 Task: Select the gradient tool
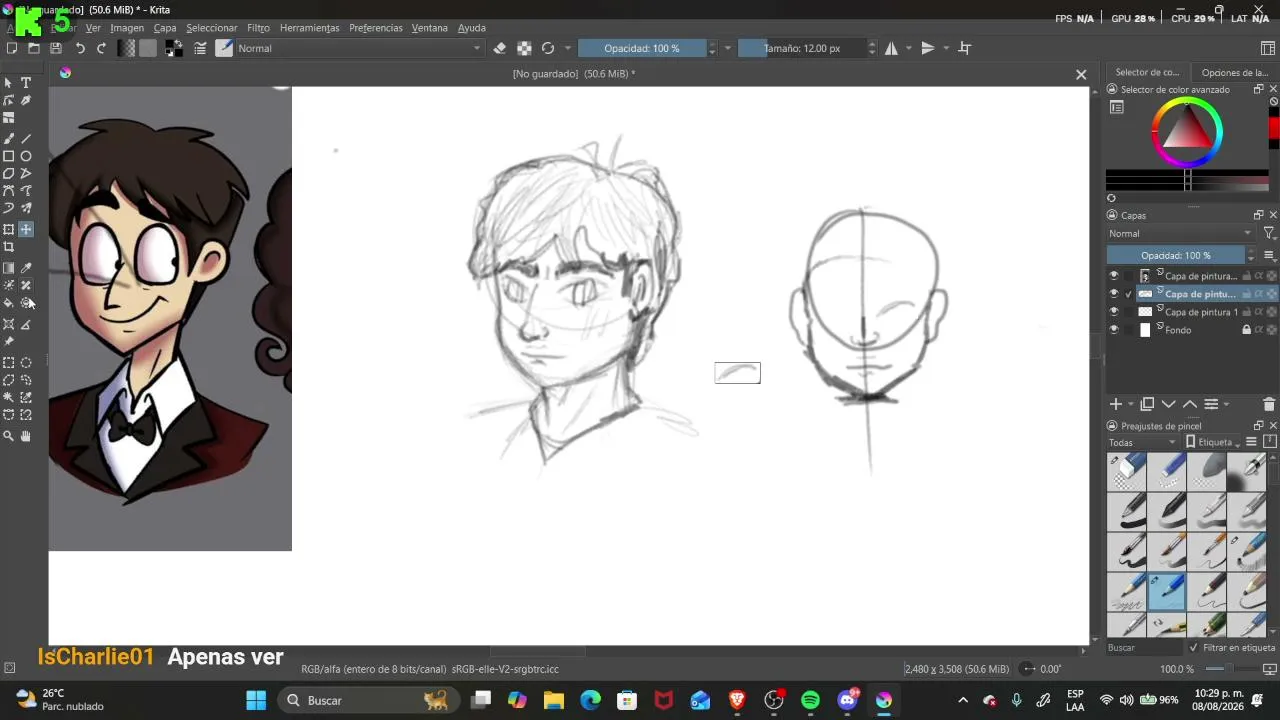9,268
